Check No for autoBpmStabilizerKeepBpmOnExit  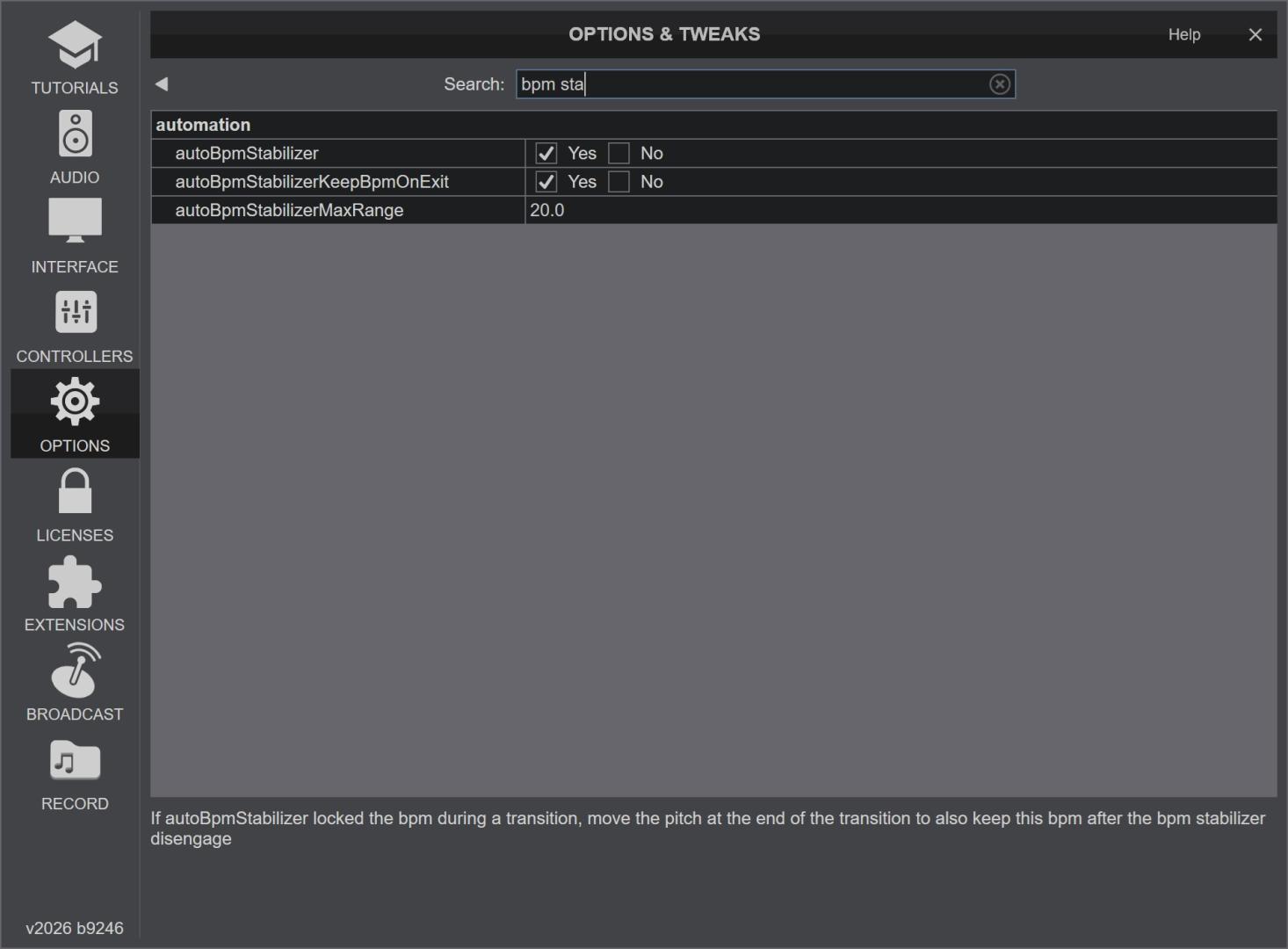click(619, 182)
